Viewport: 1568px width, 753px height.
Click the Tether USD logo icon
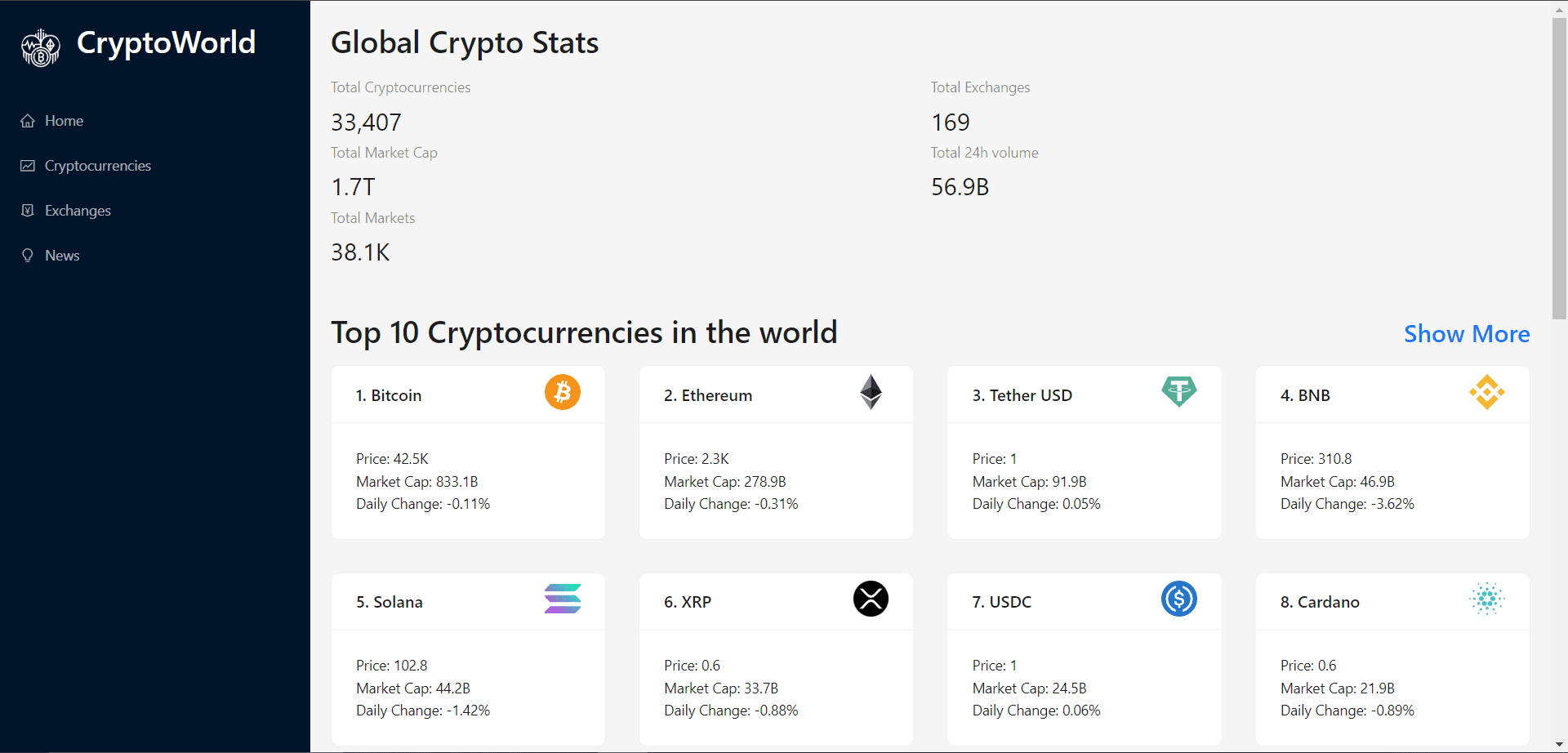[x=1178, y=392]
